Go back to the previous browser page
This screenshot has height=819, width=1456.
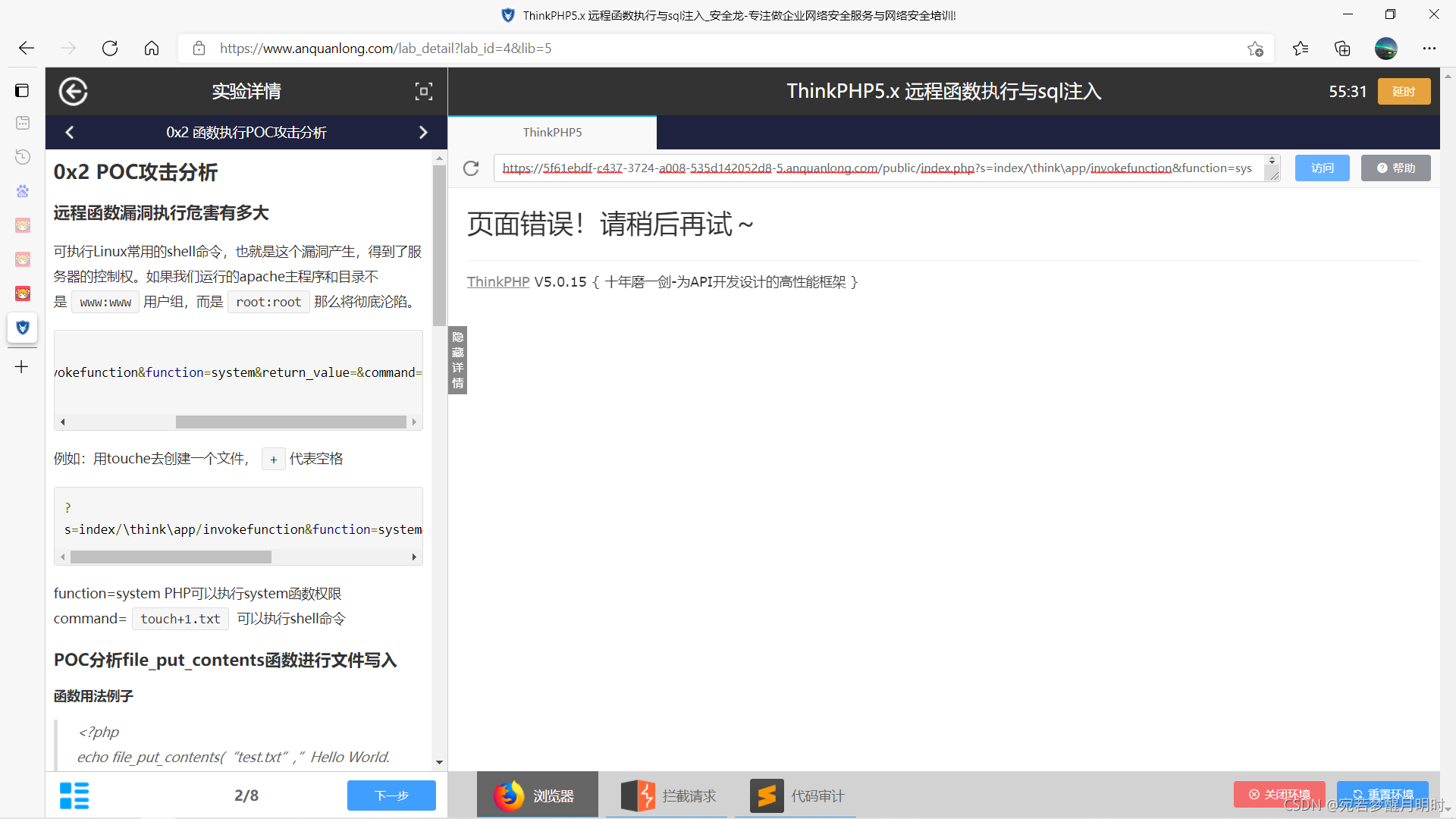[27, 49]
